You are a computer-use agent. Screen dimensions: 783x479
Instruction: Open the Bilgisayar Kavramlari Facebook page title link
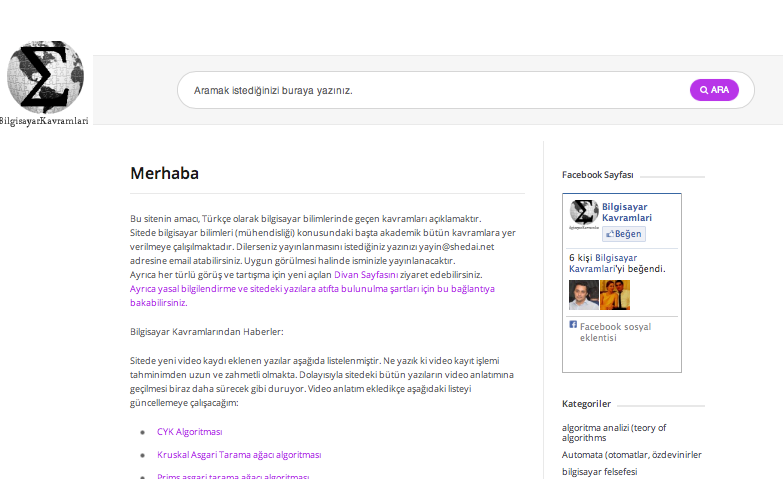tap(627, 212)
